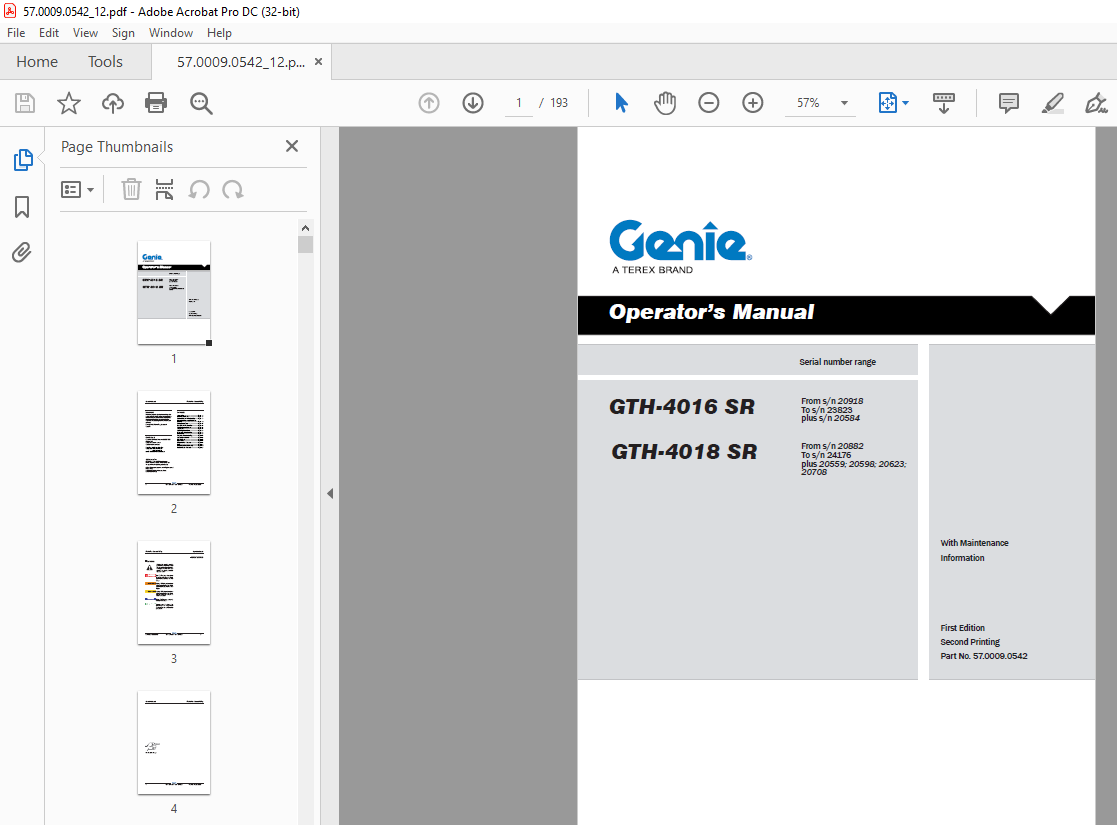Choose the Selection arrow tool

621,103
